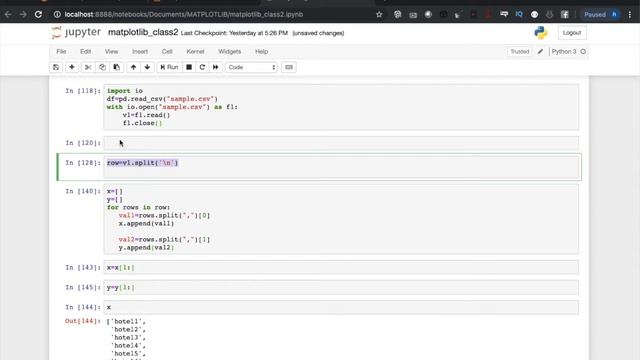Interrupt kernel with stop square icon

[189, 67]
